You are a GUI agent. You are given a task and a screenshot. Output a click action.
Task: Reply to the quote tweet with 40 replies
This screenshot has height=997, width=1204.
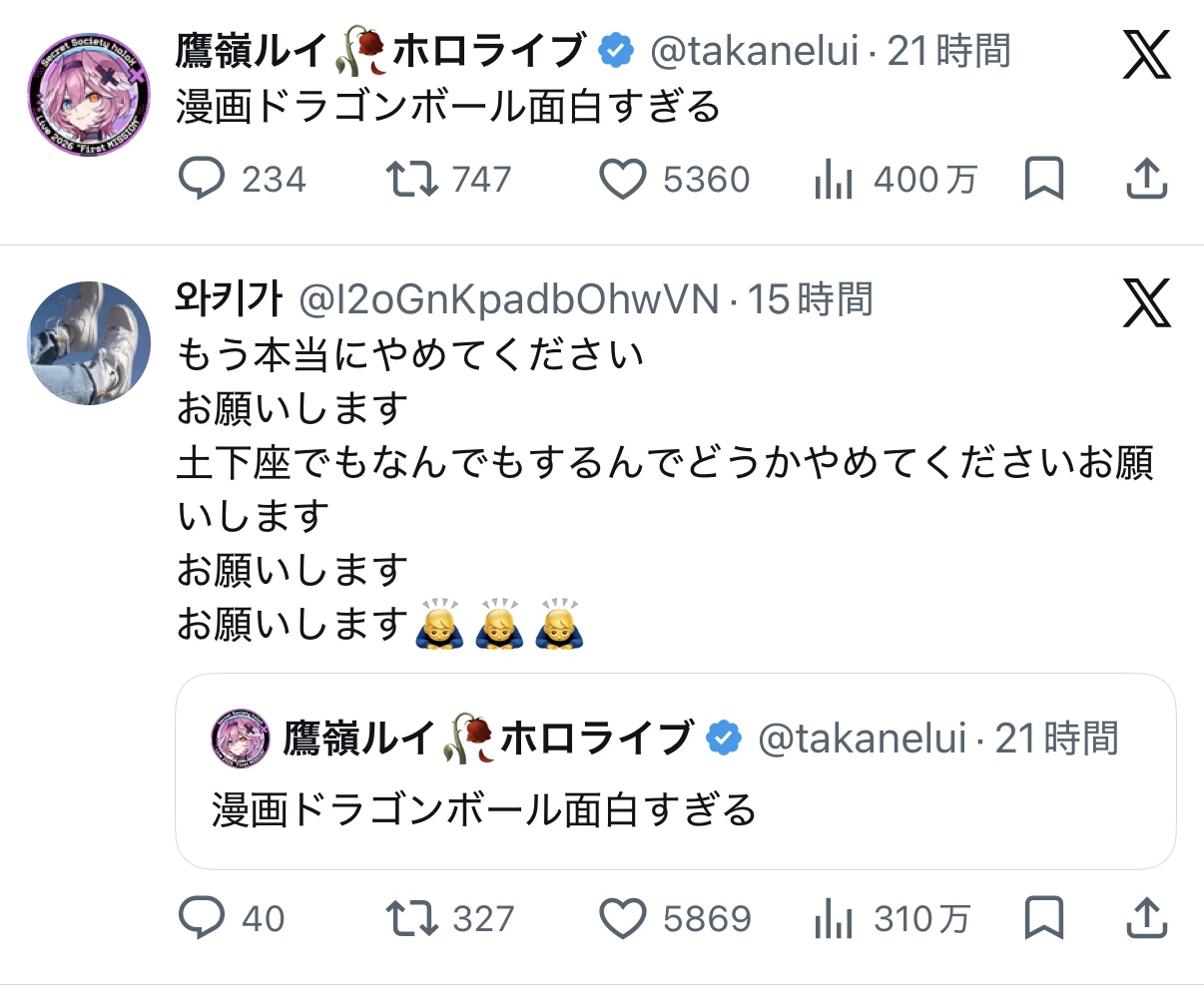(x=202, y=918)
